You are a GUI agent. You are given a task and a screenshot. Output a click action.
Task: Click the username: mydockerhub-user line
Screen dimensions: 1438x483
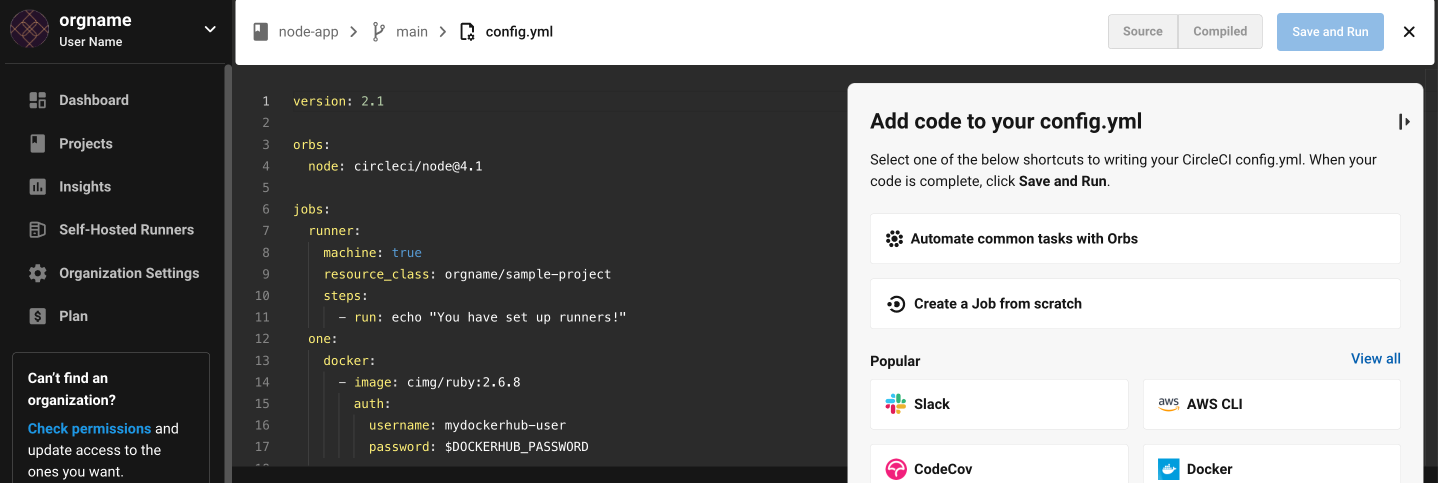click(x=467, y=425)
